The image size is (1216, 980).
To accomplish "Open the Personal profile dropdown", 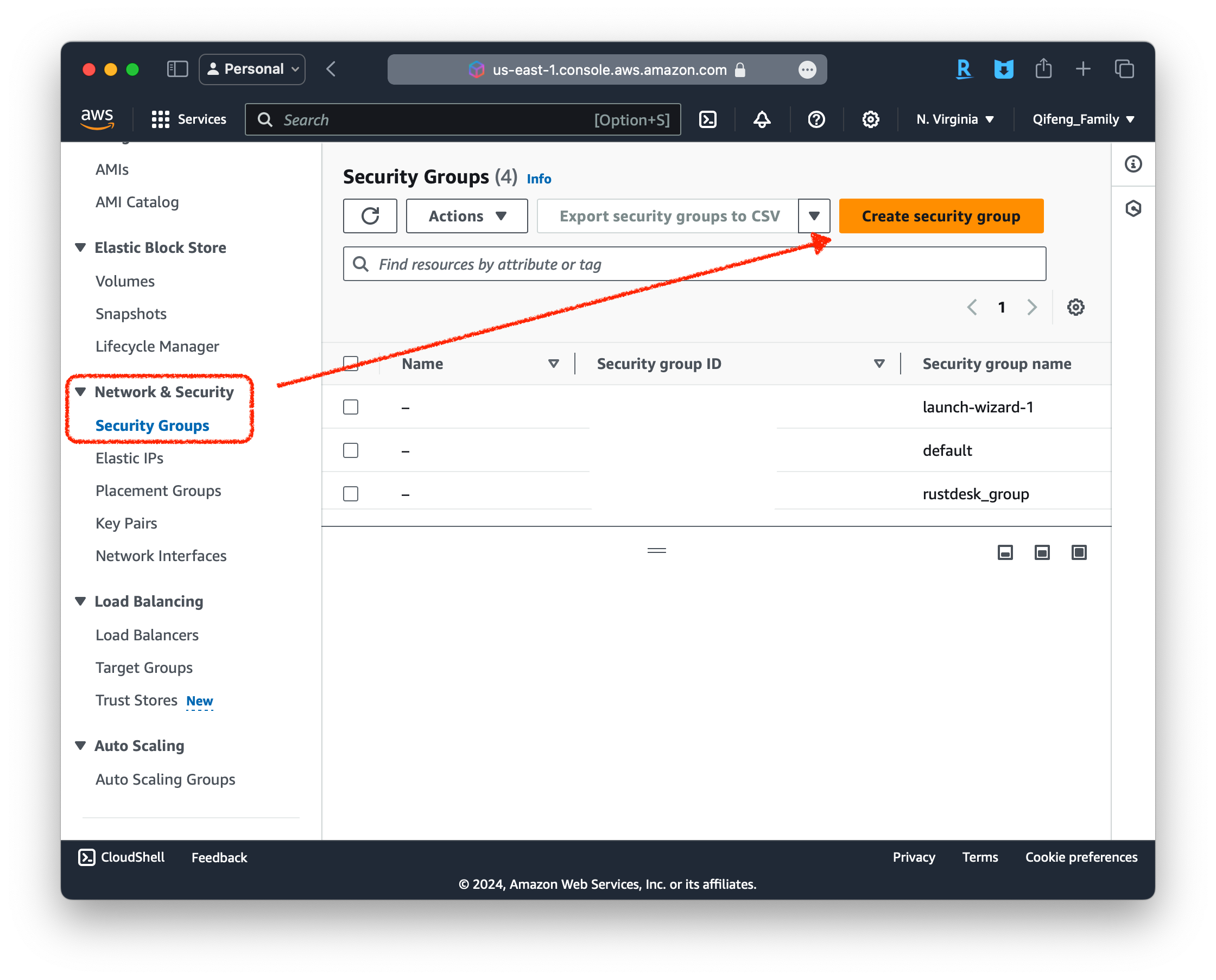I will click(x=252, y=69).
